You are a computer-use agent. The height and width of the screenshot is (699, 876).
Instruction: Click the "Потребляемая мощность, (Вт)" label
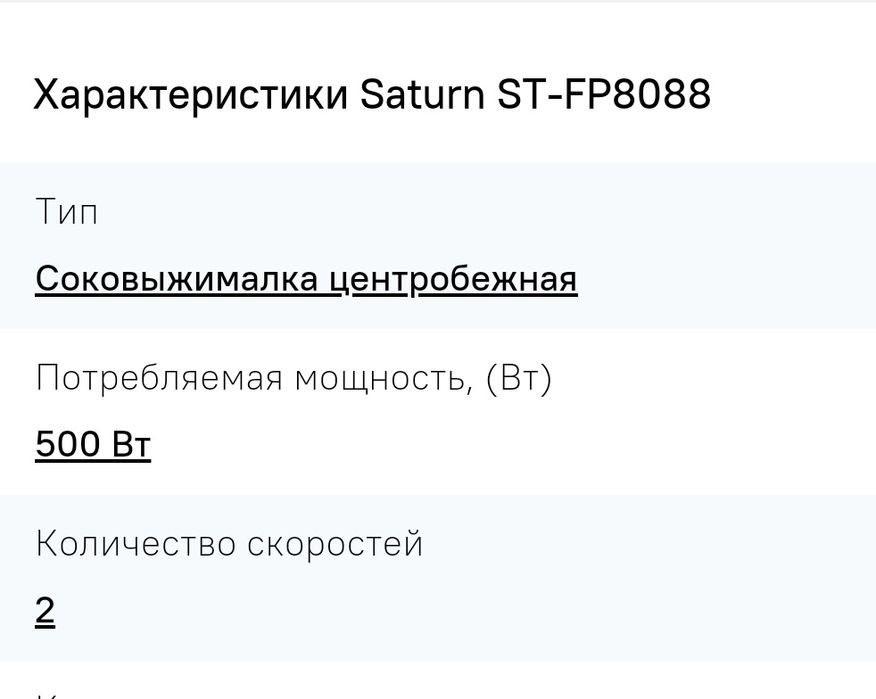(x=293, y=379)
